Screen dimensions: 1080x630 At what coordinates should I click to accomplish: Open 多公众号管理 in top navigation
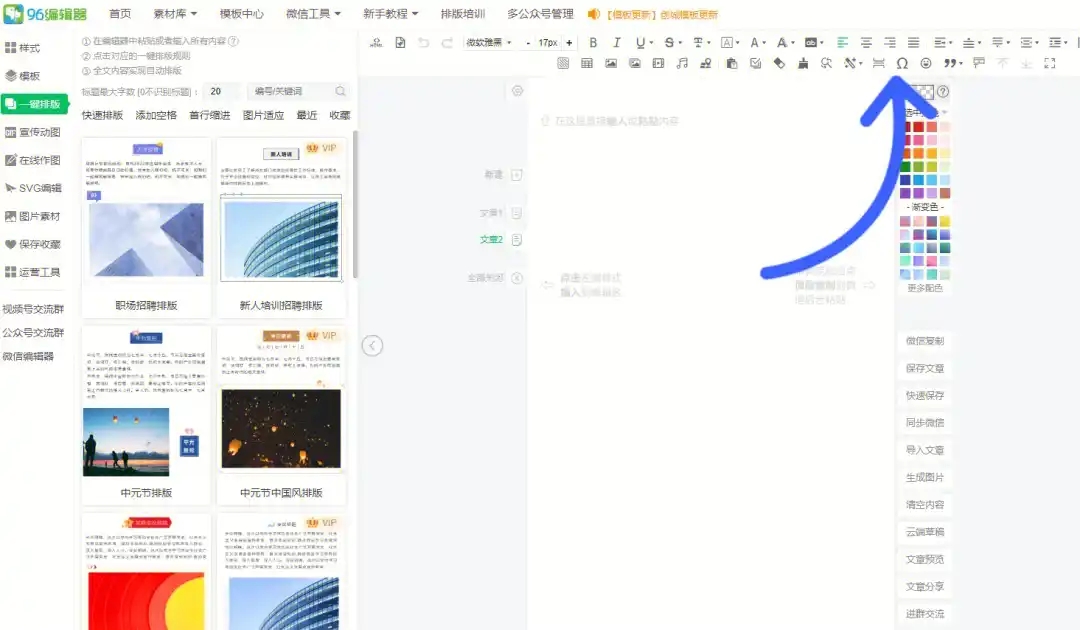click(x=541, y=14)
